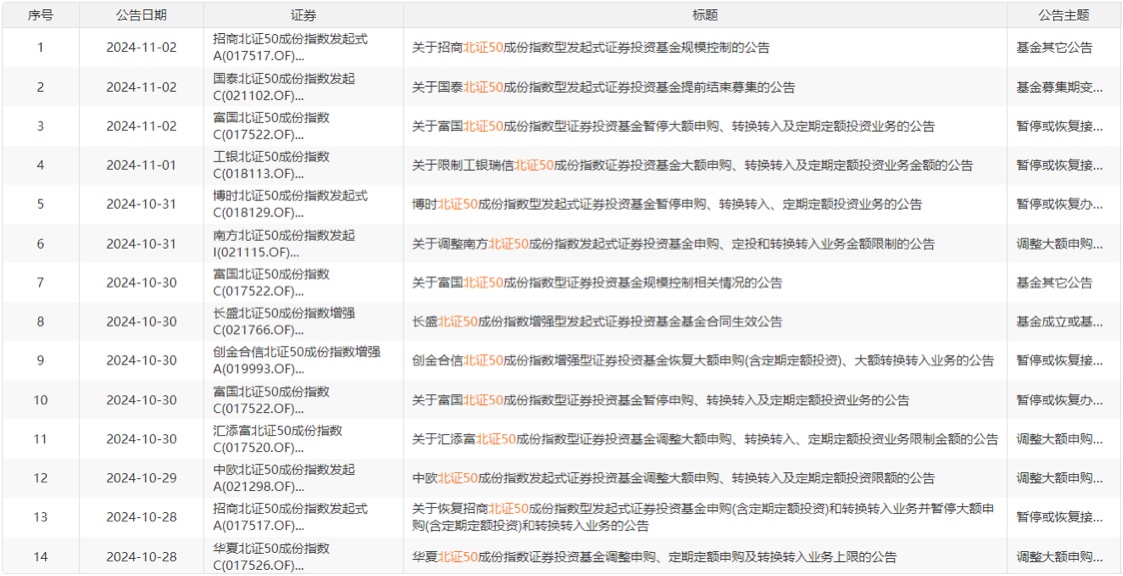Click the 序号 column header
1123x576 pixels.
point(40,15)
